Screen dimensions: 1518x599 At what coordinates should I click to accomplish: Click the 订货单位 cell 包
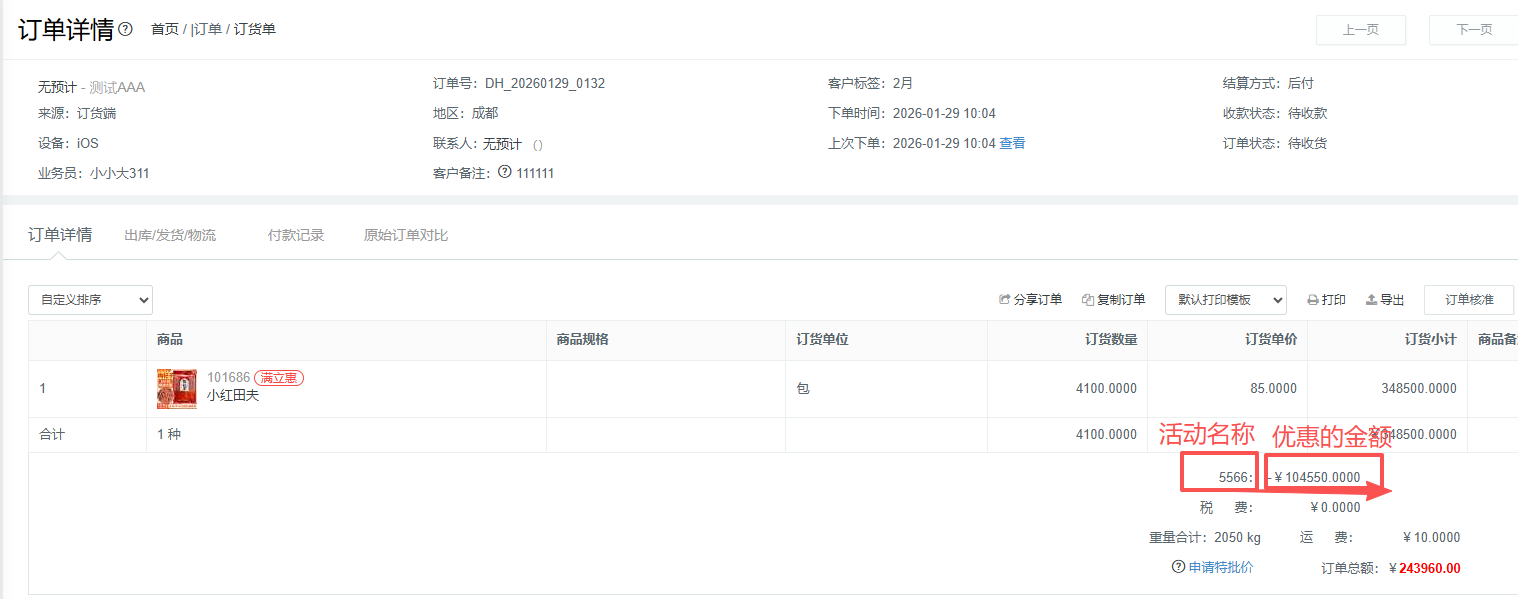(x=803, y=388)
